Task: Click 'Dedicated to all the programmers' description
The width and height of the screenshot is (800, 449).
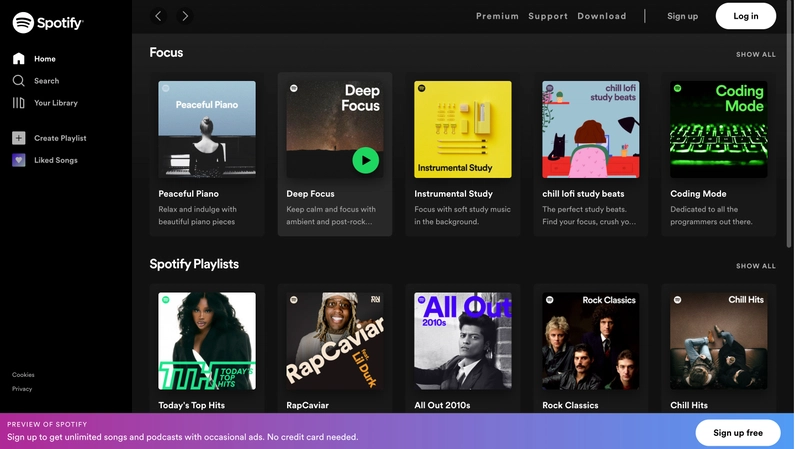Action: pyautogui.click(x=711, y=215)
